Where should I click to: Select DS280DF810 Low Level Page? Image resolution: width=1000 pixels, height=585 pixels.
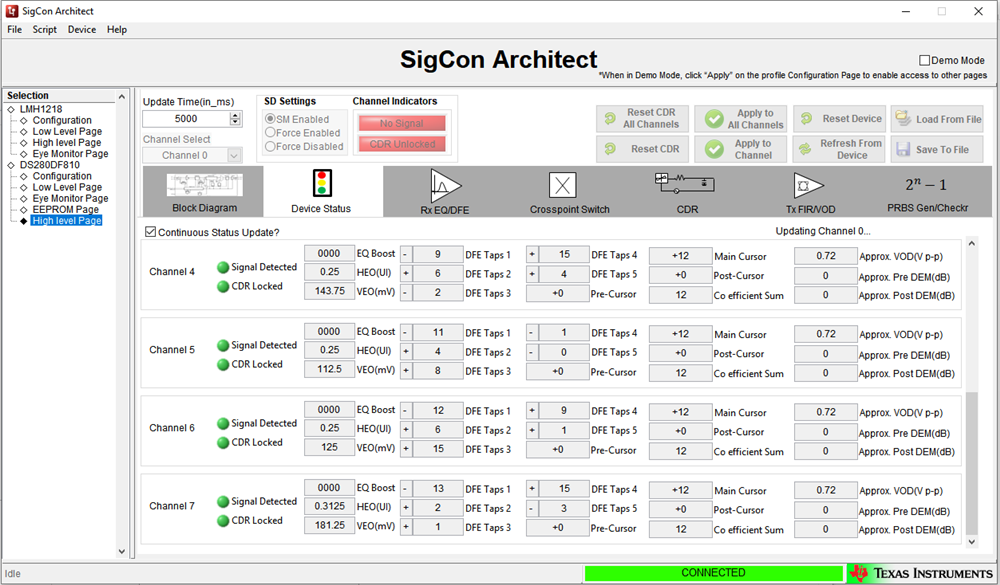67,187
